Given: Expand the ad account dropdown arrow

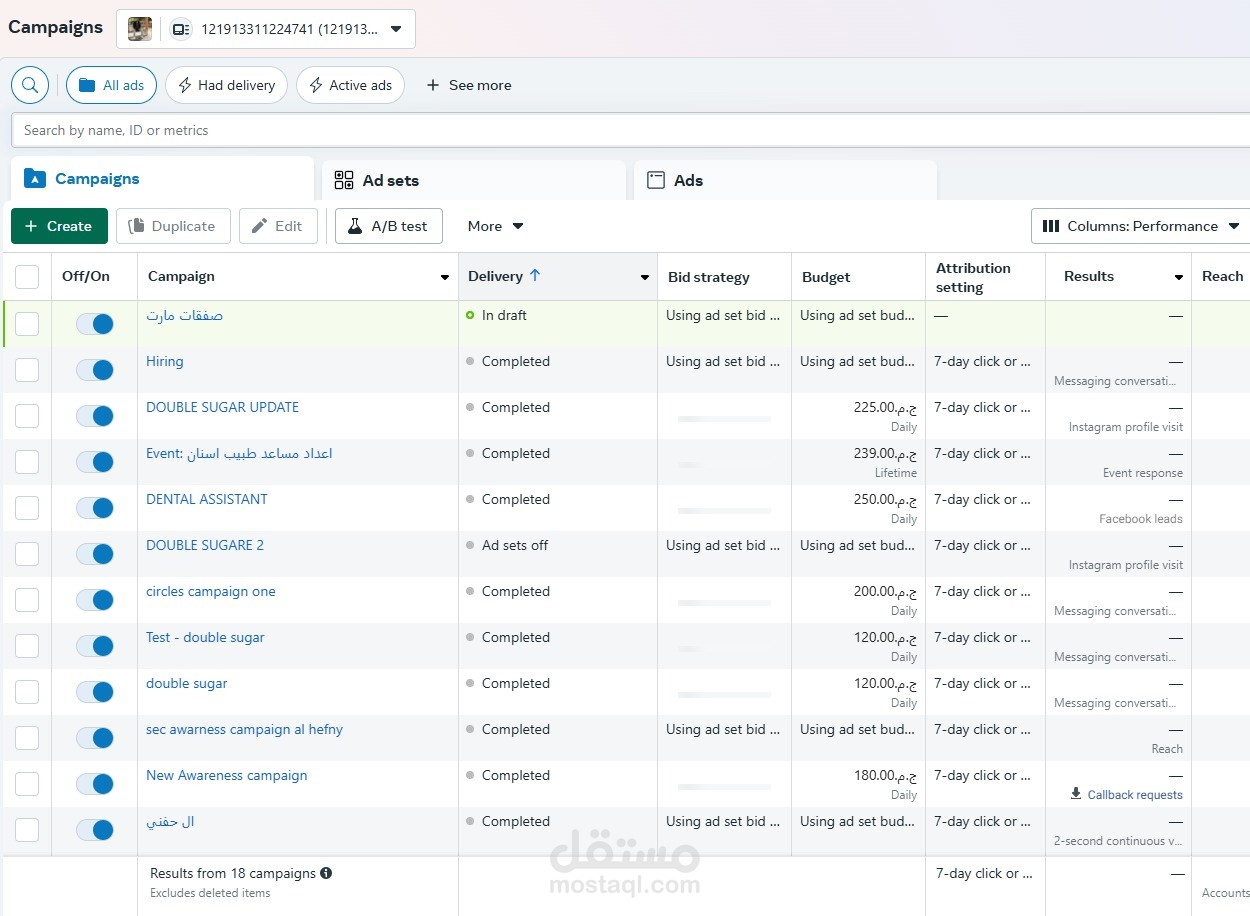Looking at the screenshot, I should (x=396, y=29).
